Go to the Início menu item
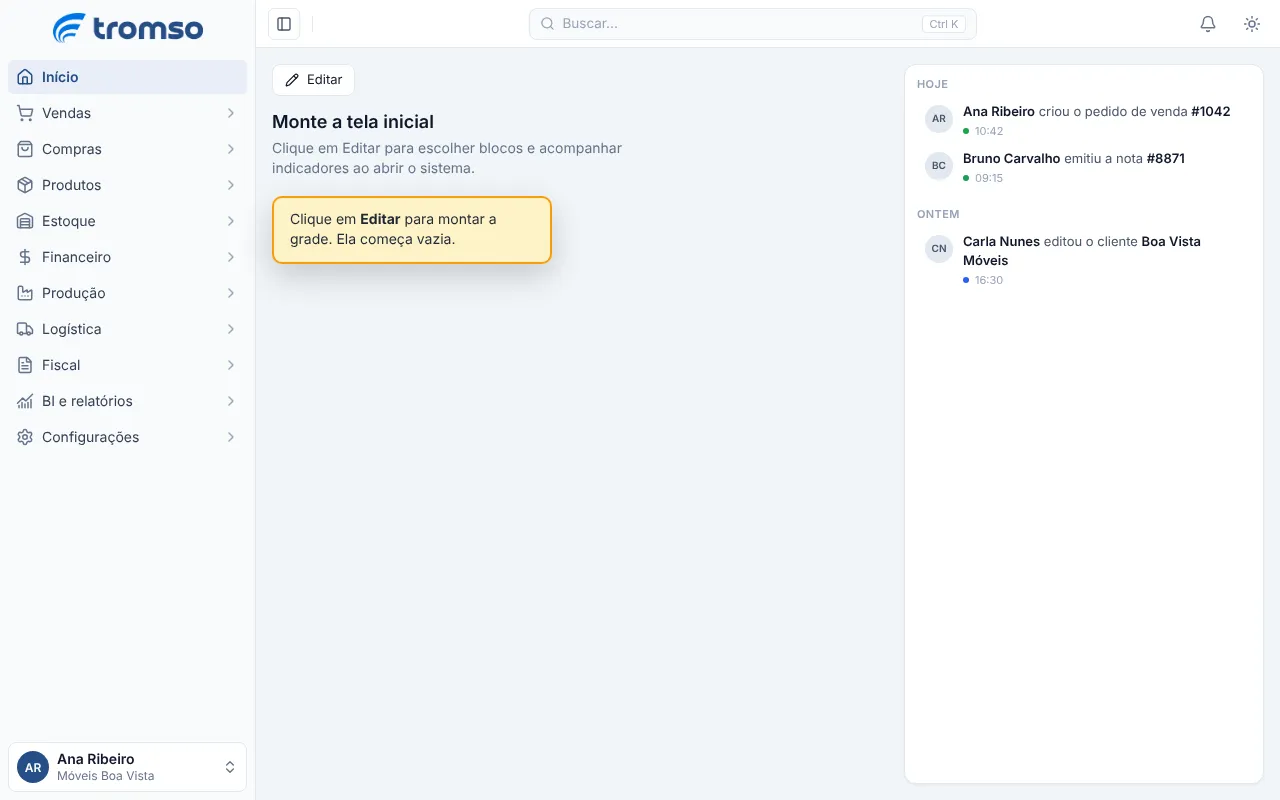The width and height of the screenshot is (1280, 800). (127, 77)
